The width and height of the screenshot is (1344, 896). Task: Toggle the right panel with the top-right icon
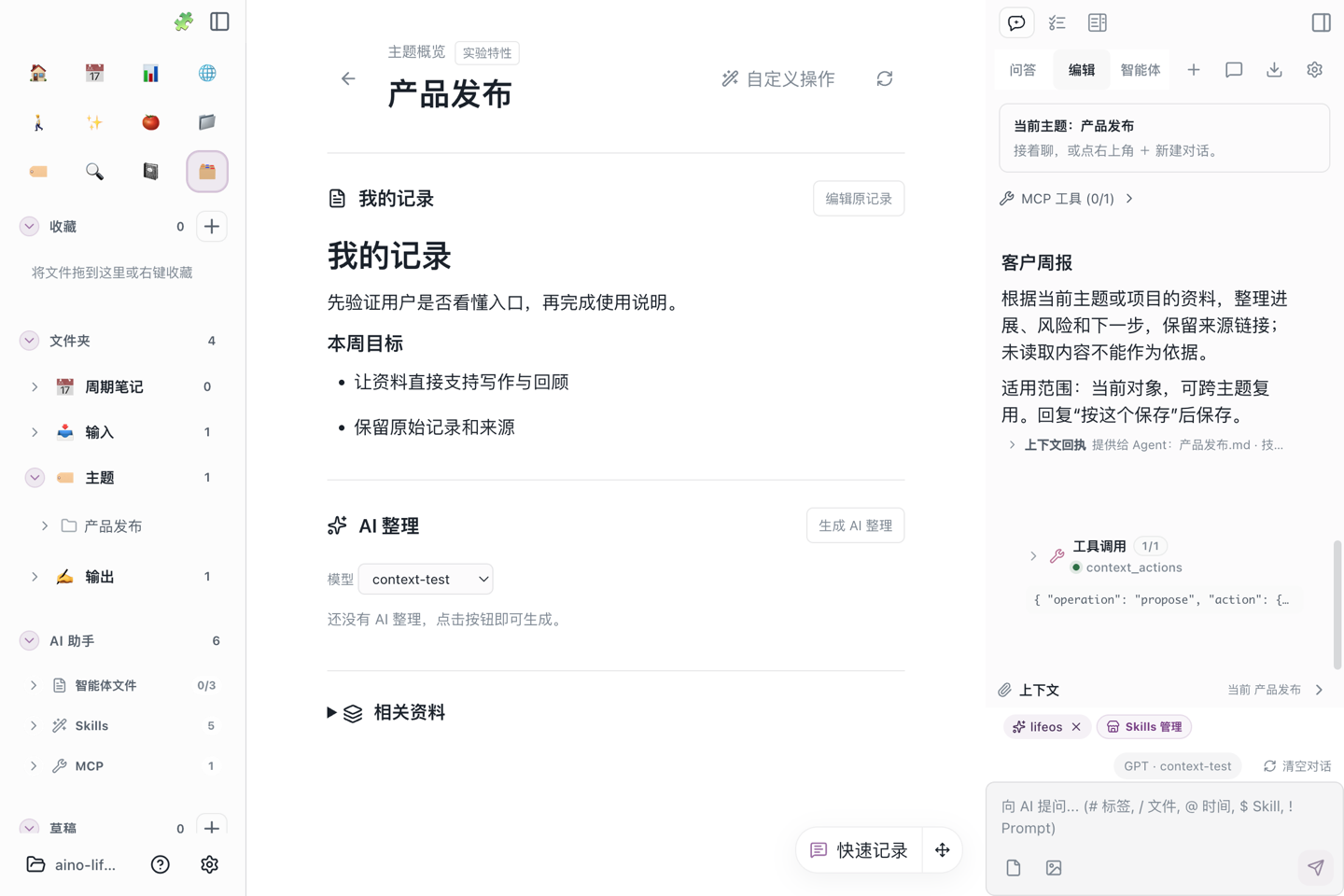pyautogui.click(x=1322, y=22)
